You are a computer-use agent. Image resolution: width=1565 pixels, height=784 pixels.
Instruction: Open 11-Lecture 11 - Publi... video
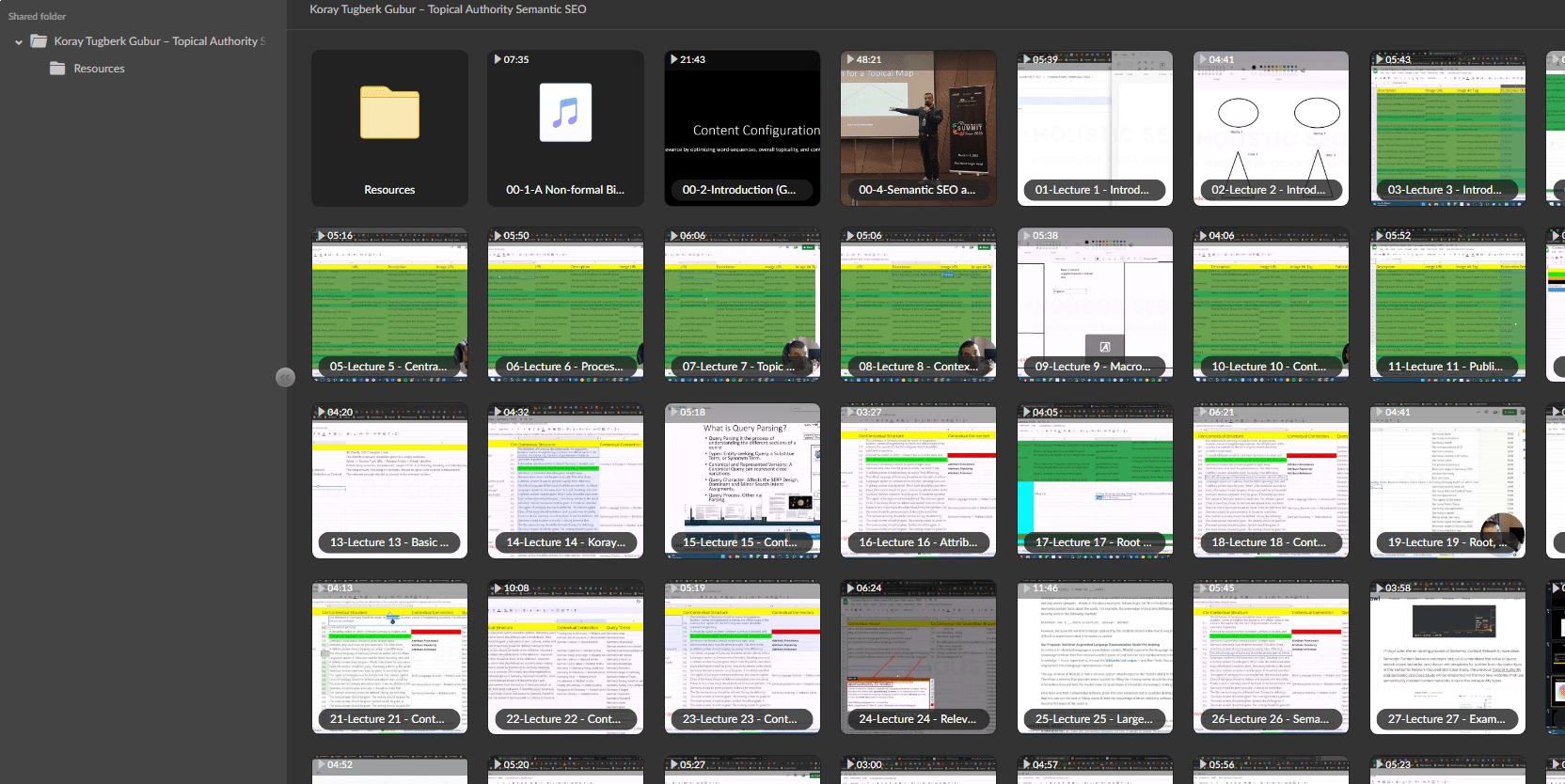[x=1447, y=305]
